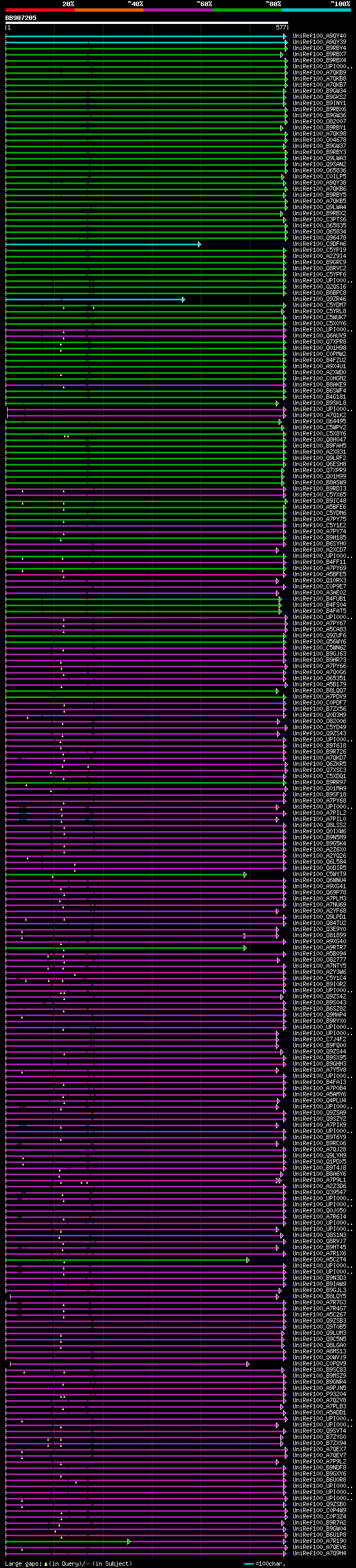Select label UniRef100_O65836
Image resolution: width=356 pixels, height=1568 pixels.
coord(319,170)
